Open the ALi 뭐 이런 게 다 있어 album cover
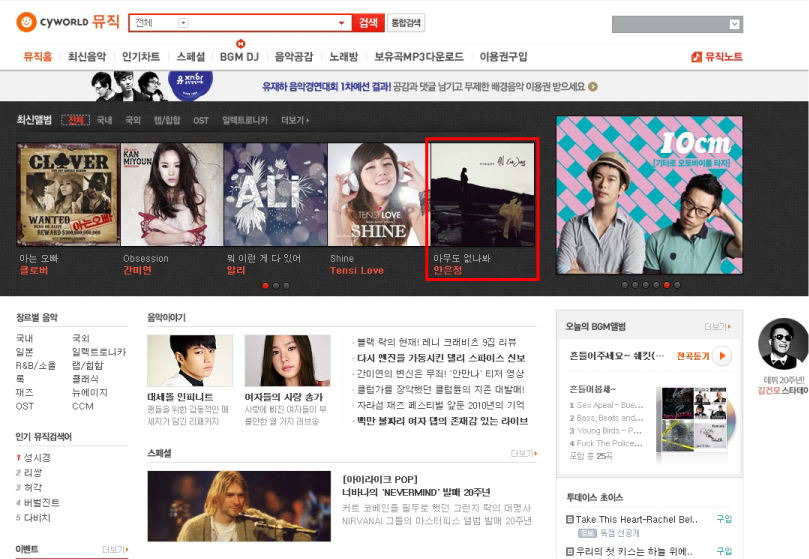Screen dimensions: 809x559 276,195
